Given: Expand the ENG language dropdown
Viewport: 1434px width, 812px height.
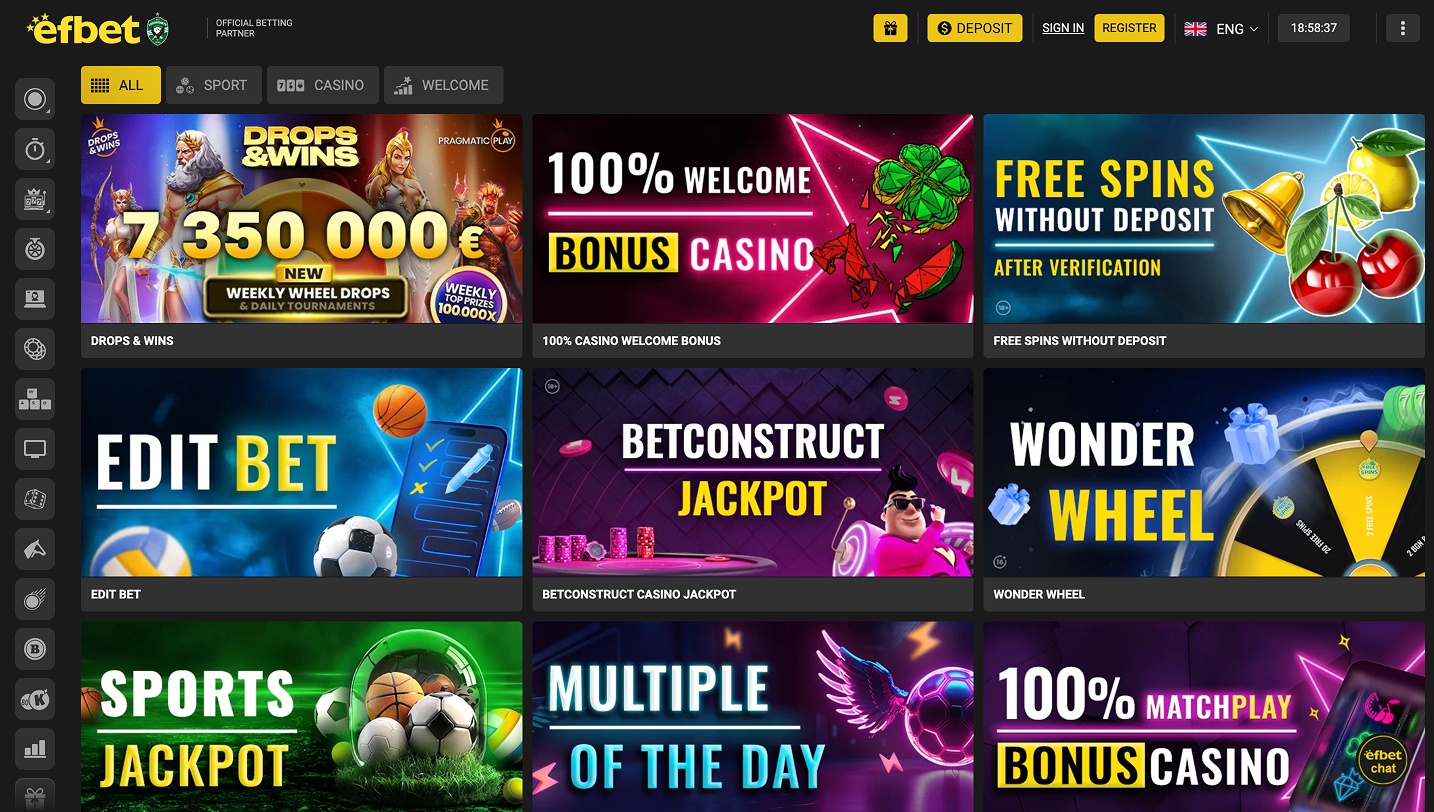Looking at the screenshot, I should (x=1221, y=28).
